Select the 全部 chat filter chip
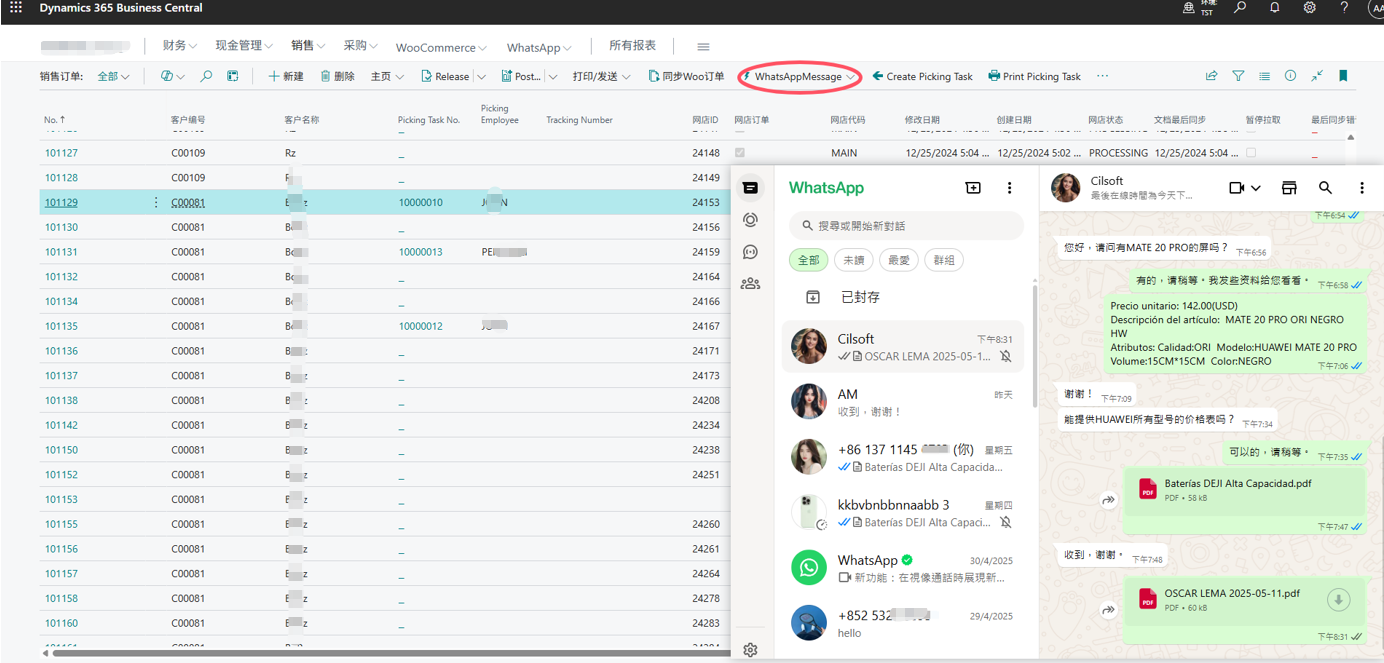1384x663 pixels. click(x=808, y=260)
